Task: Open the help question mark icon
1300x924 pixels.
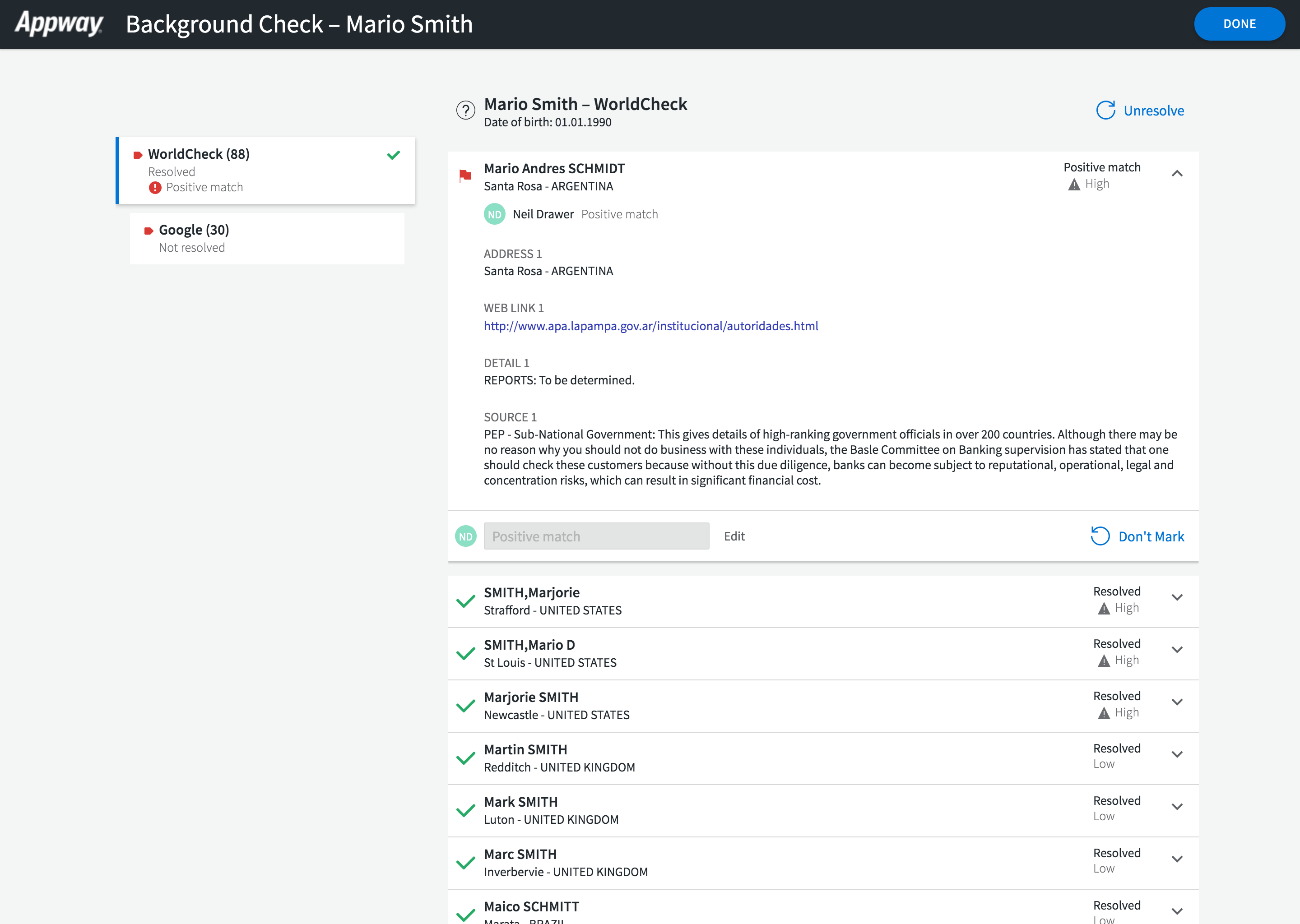Action: (x=465, y=111)
